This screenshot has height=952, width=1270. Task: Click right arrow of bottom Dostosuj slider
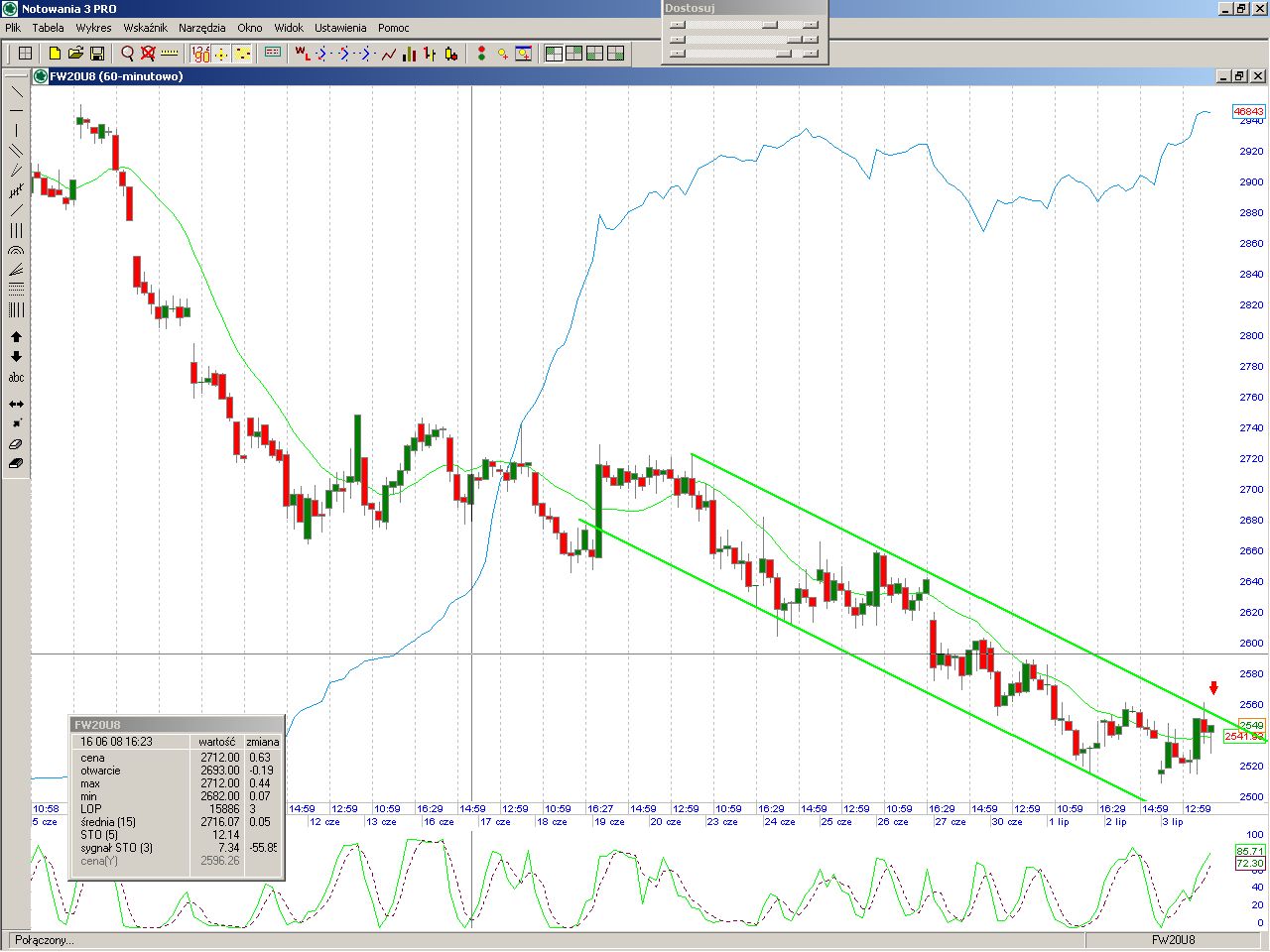[811, 54]
